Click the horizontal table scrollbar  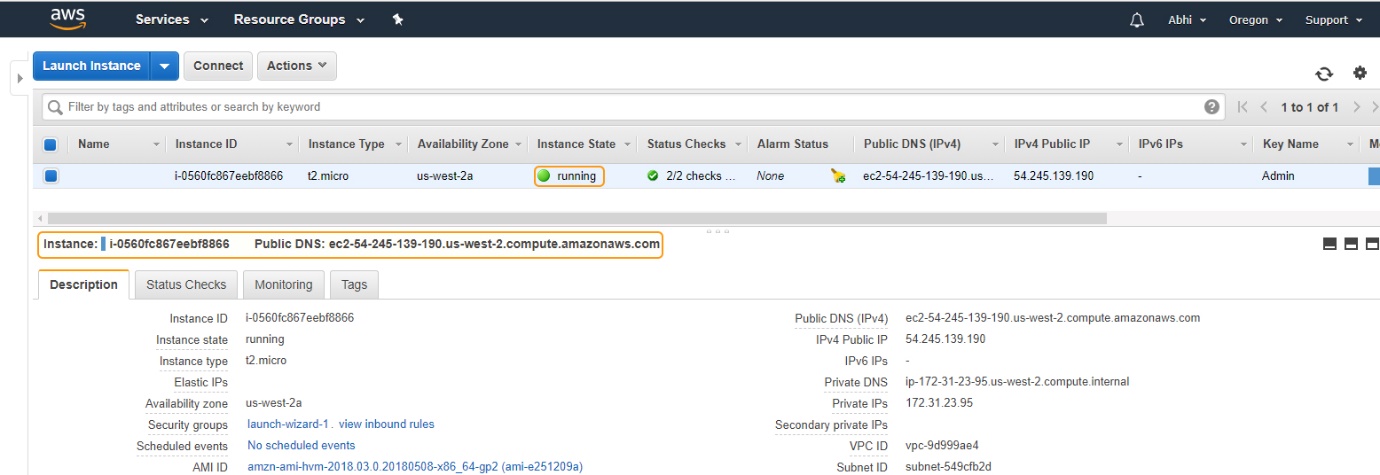pyautogui.click(x=577, y=218)
